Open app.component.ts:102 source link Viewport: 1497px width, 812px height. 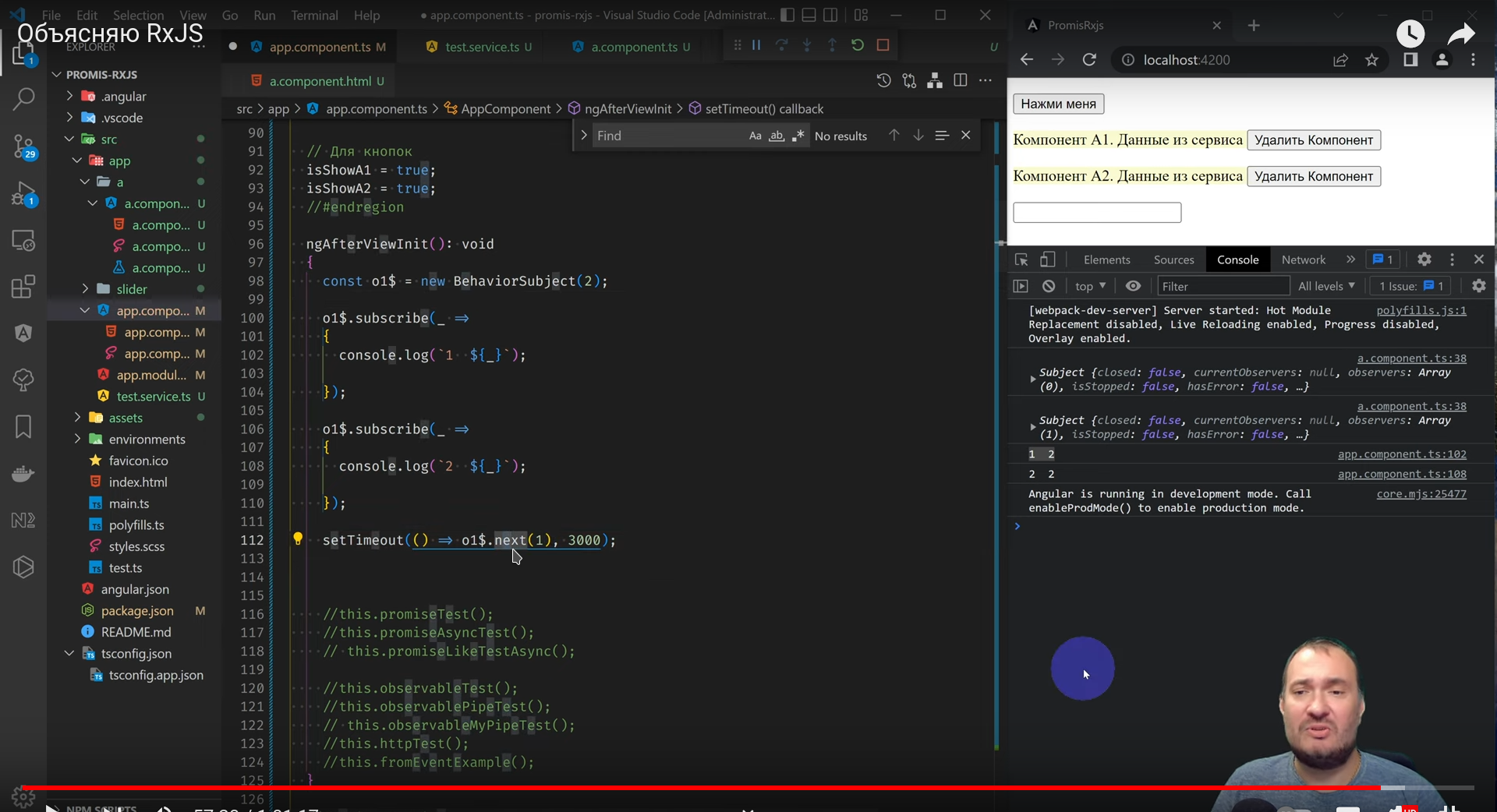1402,454
